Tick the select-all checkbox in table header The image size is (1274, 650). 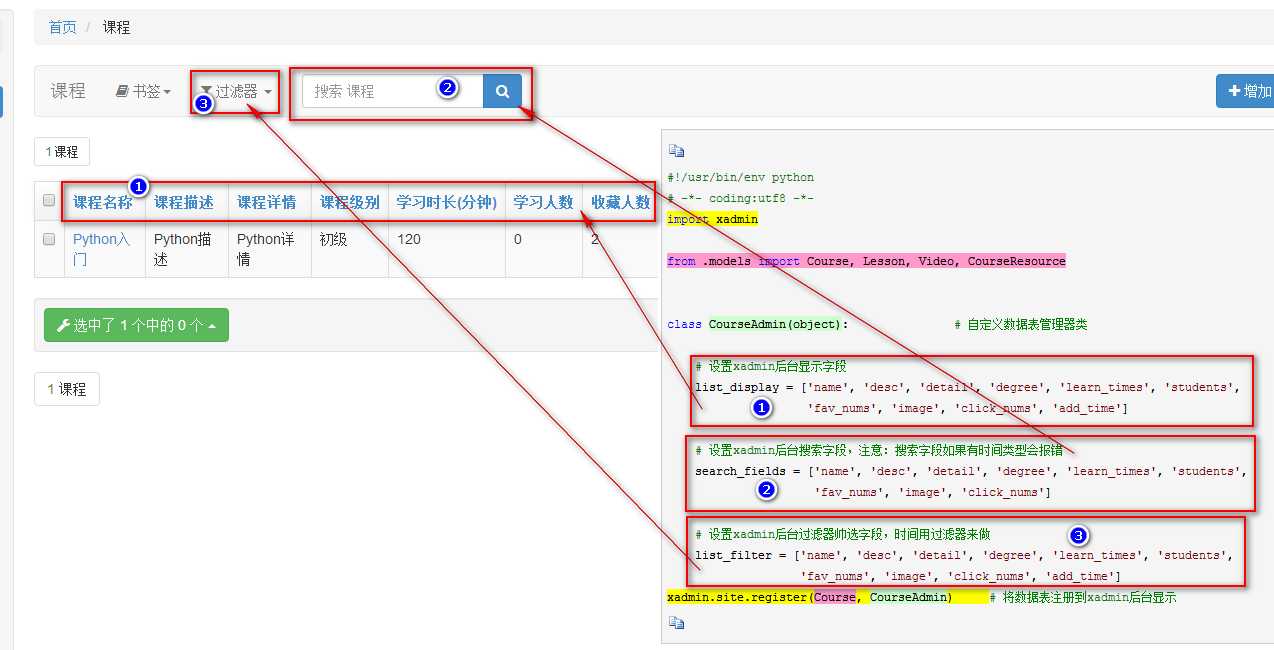[49, 201]
